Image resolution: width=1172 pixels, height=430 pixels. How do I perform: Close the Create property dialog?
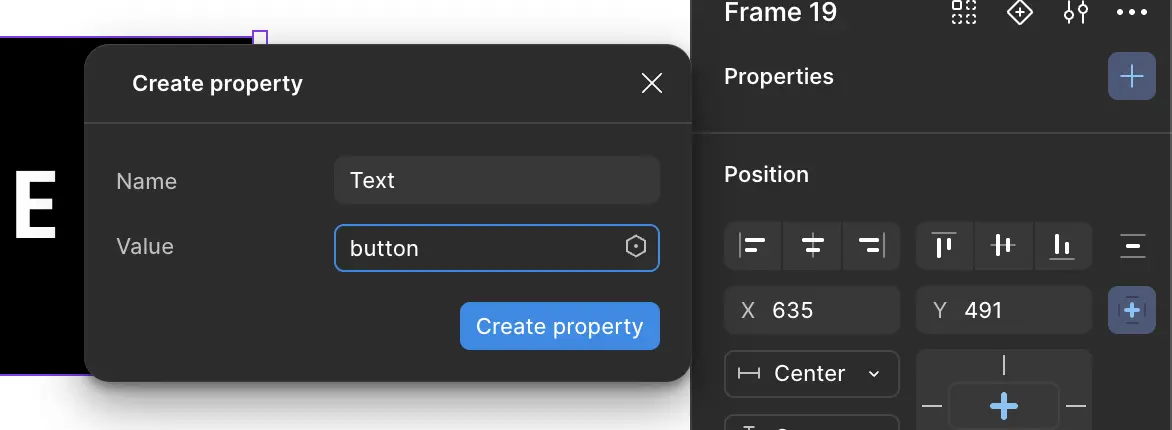coord(652,83)
